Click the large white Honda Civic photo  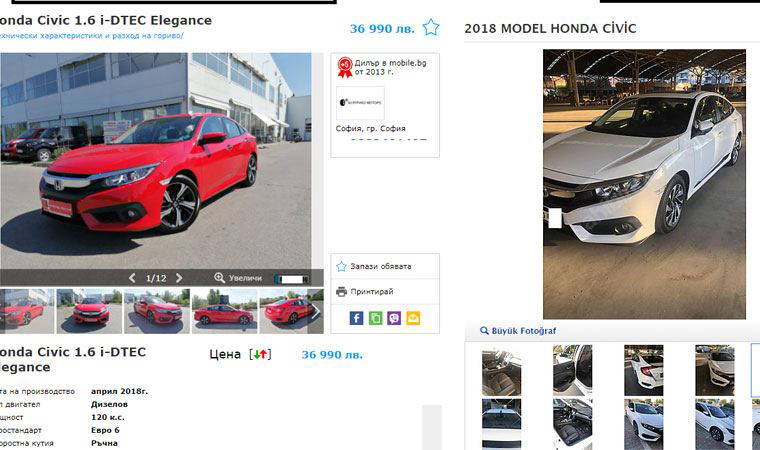pyautogui.click(x=644, y=184)
